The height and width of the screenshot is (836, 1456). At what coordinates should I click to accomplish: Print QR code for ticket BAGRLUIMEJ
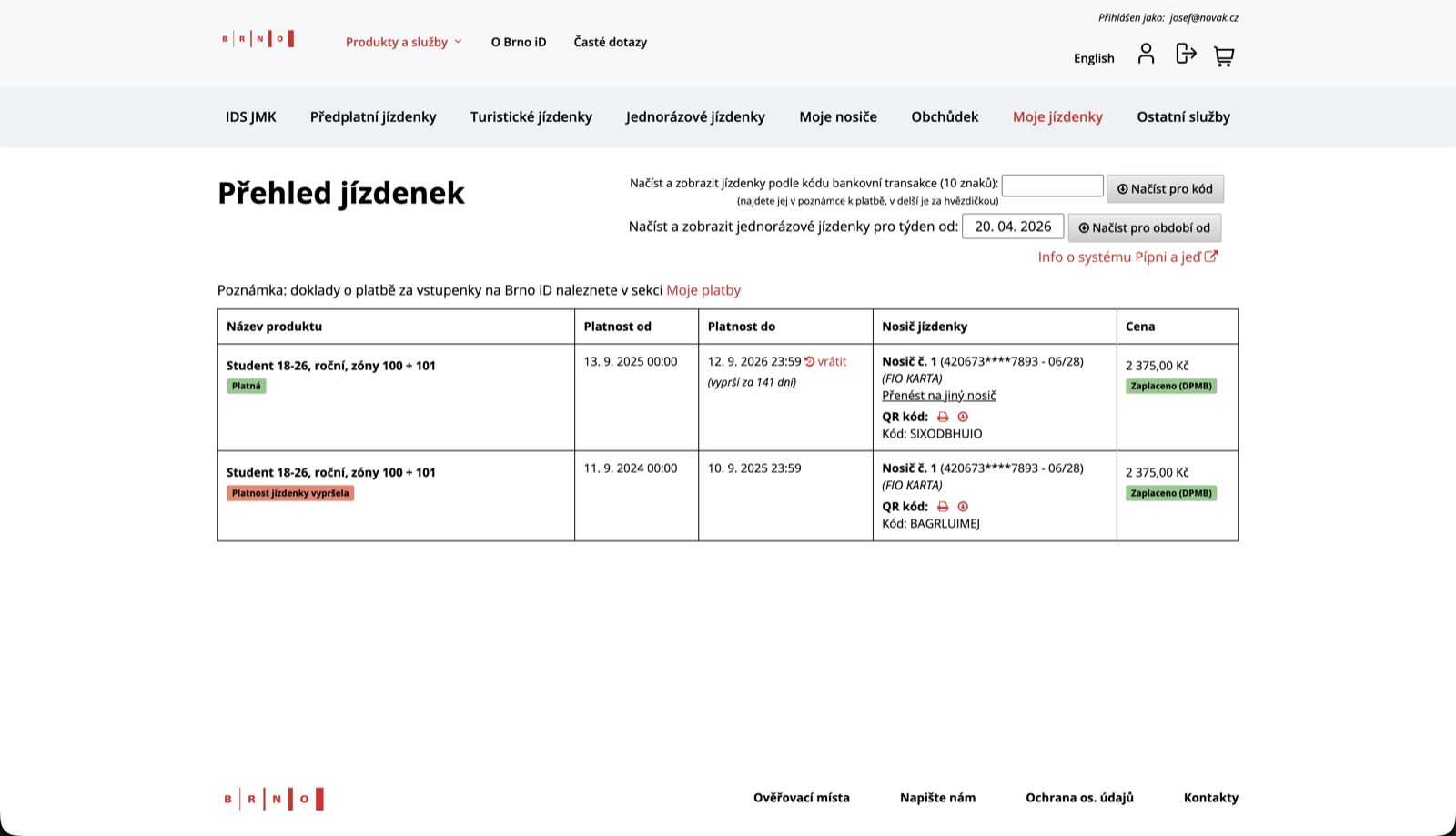943,507
